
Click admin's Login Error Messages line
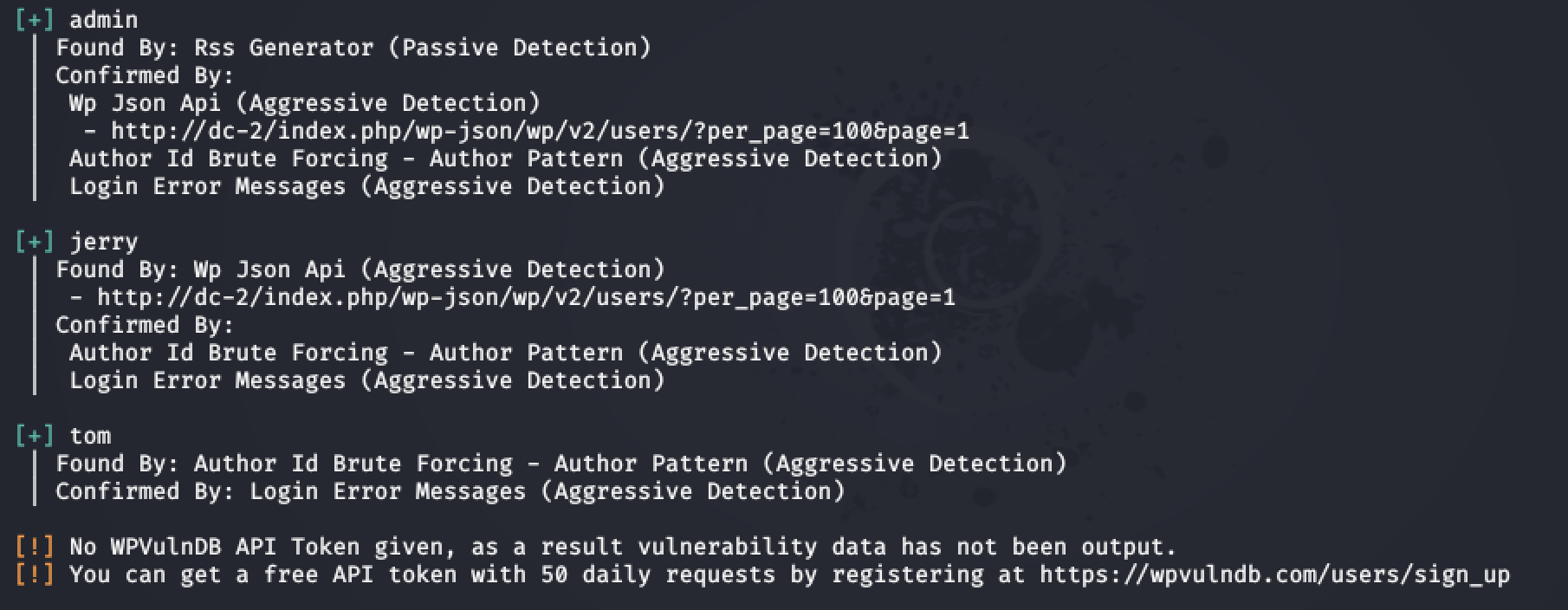(366, 186)
